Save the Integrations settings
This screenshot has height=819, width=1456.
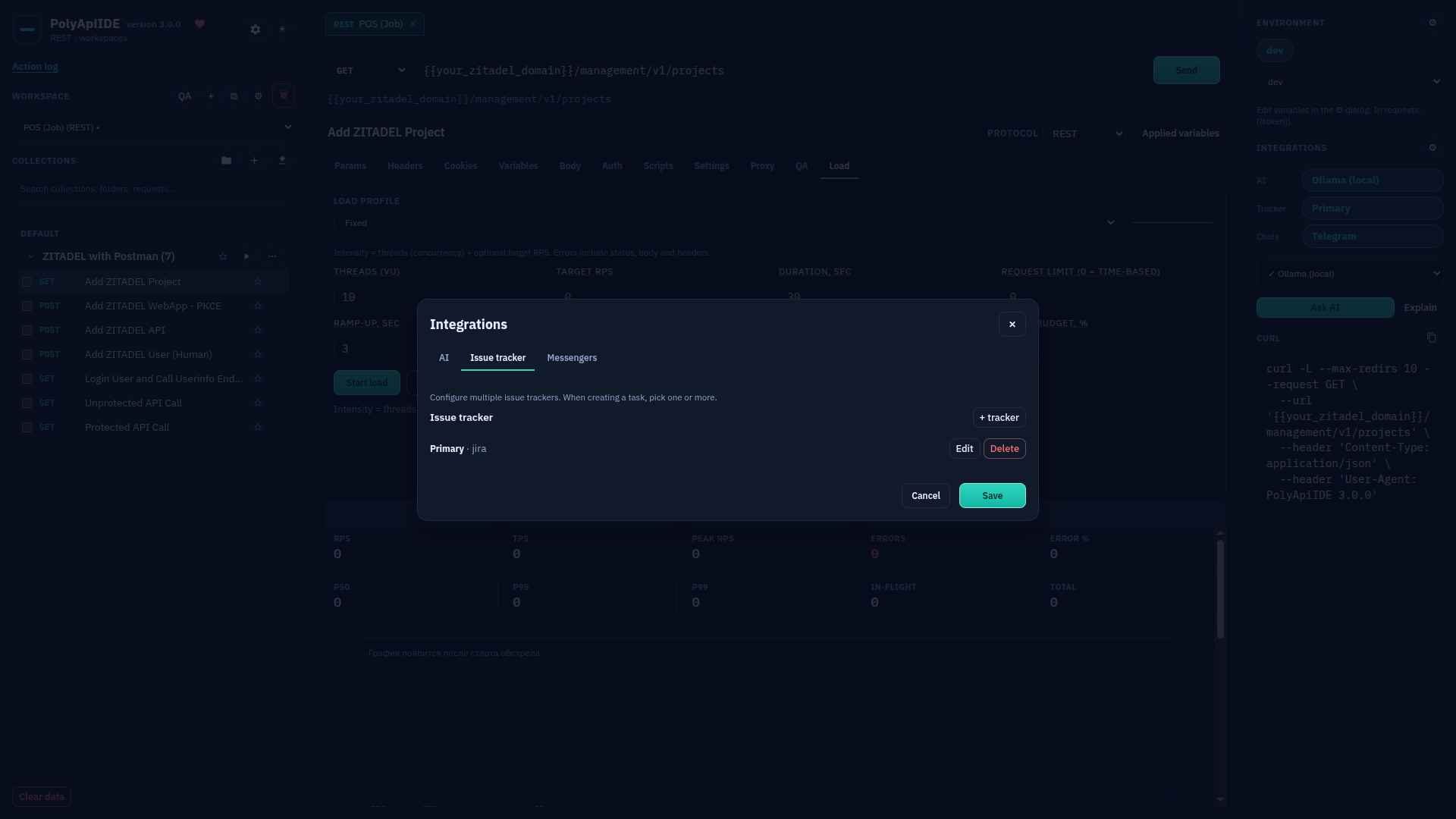pyautogui.click(x=993, y=496)
